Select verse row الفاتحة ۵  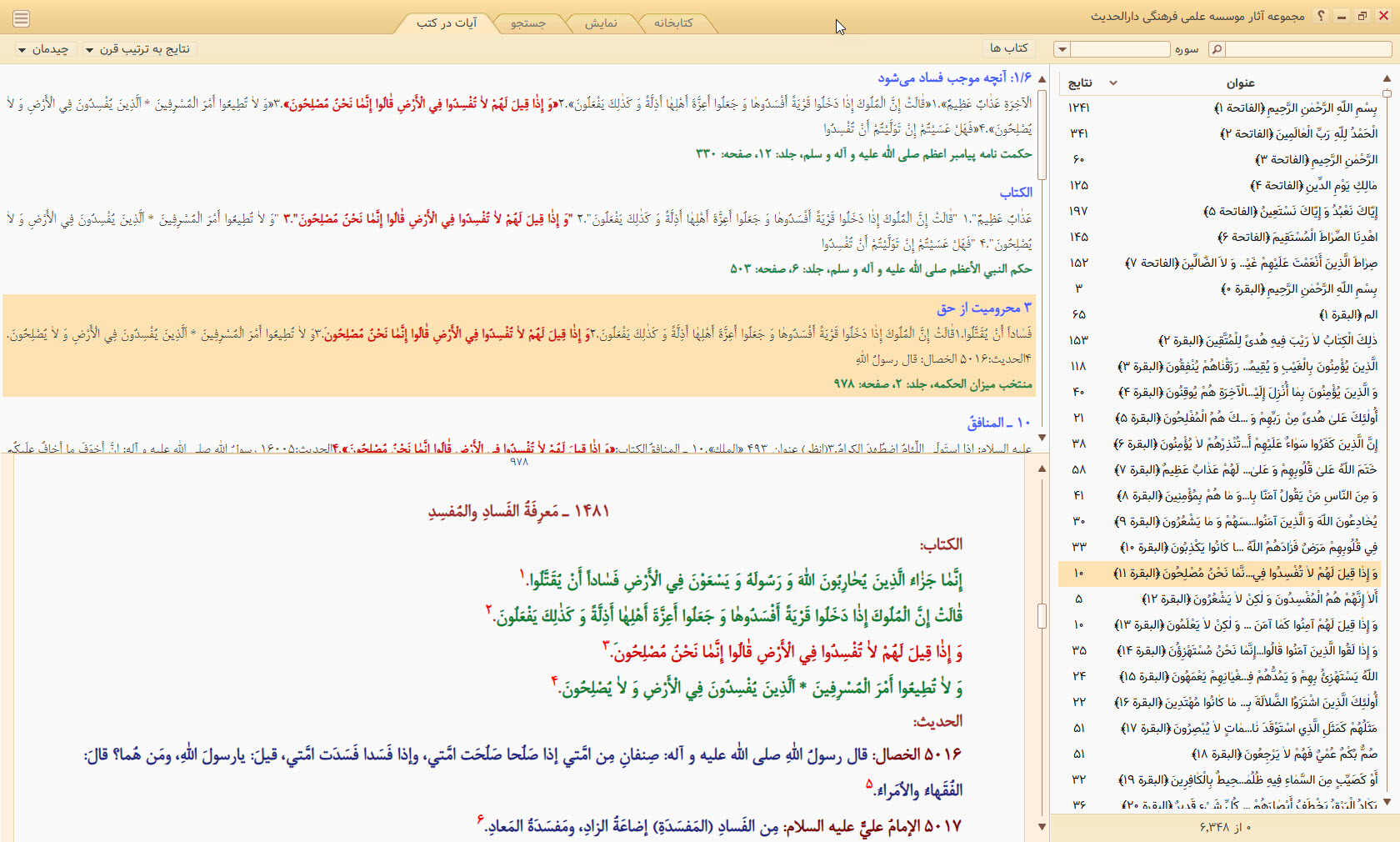[1220, 211]
